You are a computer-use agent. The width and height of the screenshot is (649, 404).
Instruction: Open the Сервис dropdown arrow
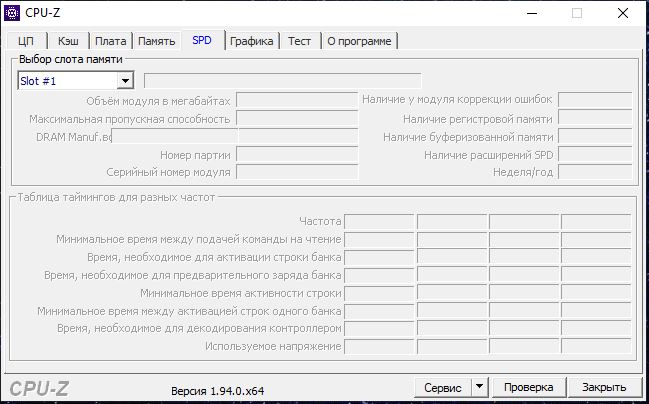[479, 387]
